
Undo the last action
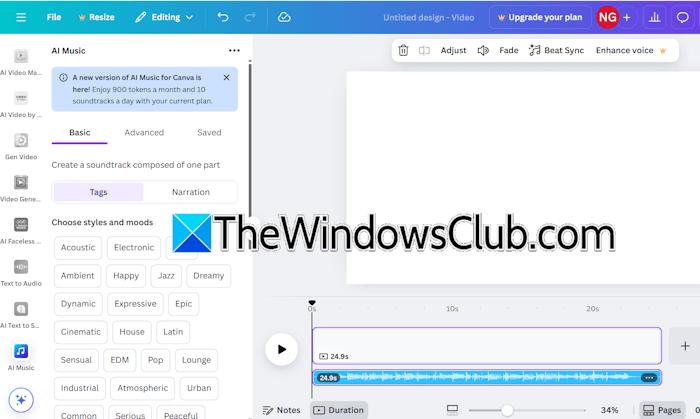tap(222, 17)
